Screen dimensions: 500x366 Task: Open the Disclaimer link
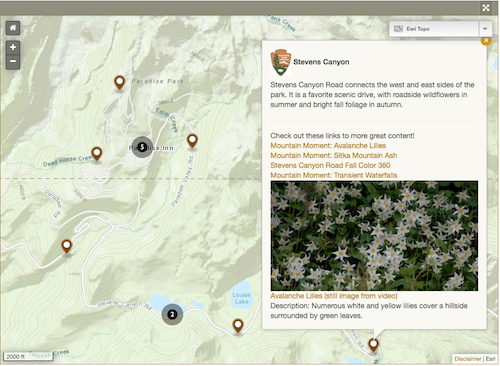tap(468, 359)
